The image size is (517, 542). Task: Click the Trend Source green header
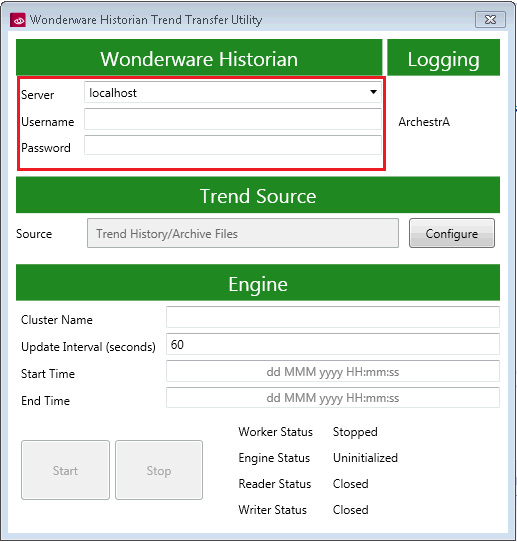(258, 195)
